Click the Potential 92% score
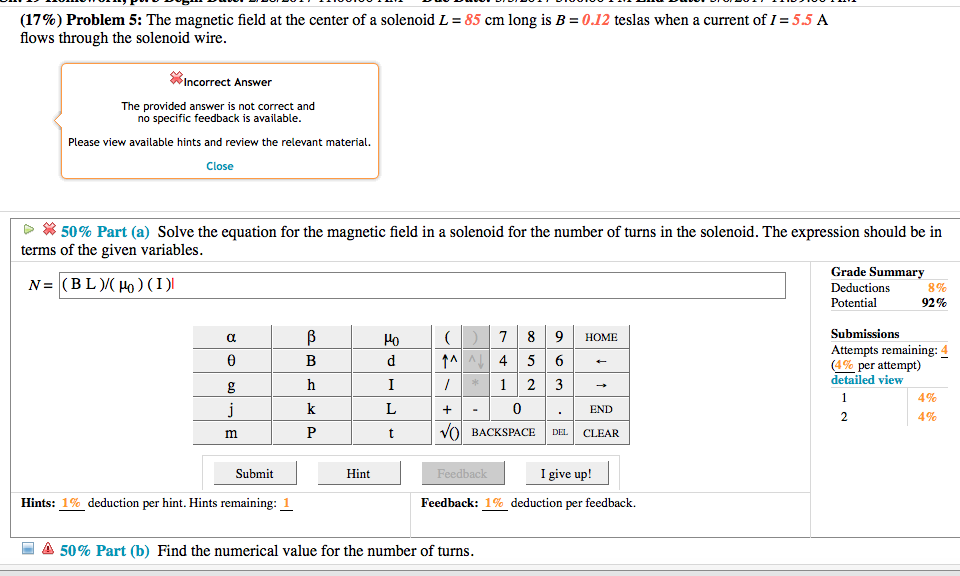 pos(934,303)
